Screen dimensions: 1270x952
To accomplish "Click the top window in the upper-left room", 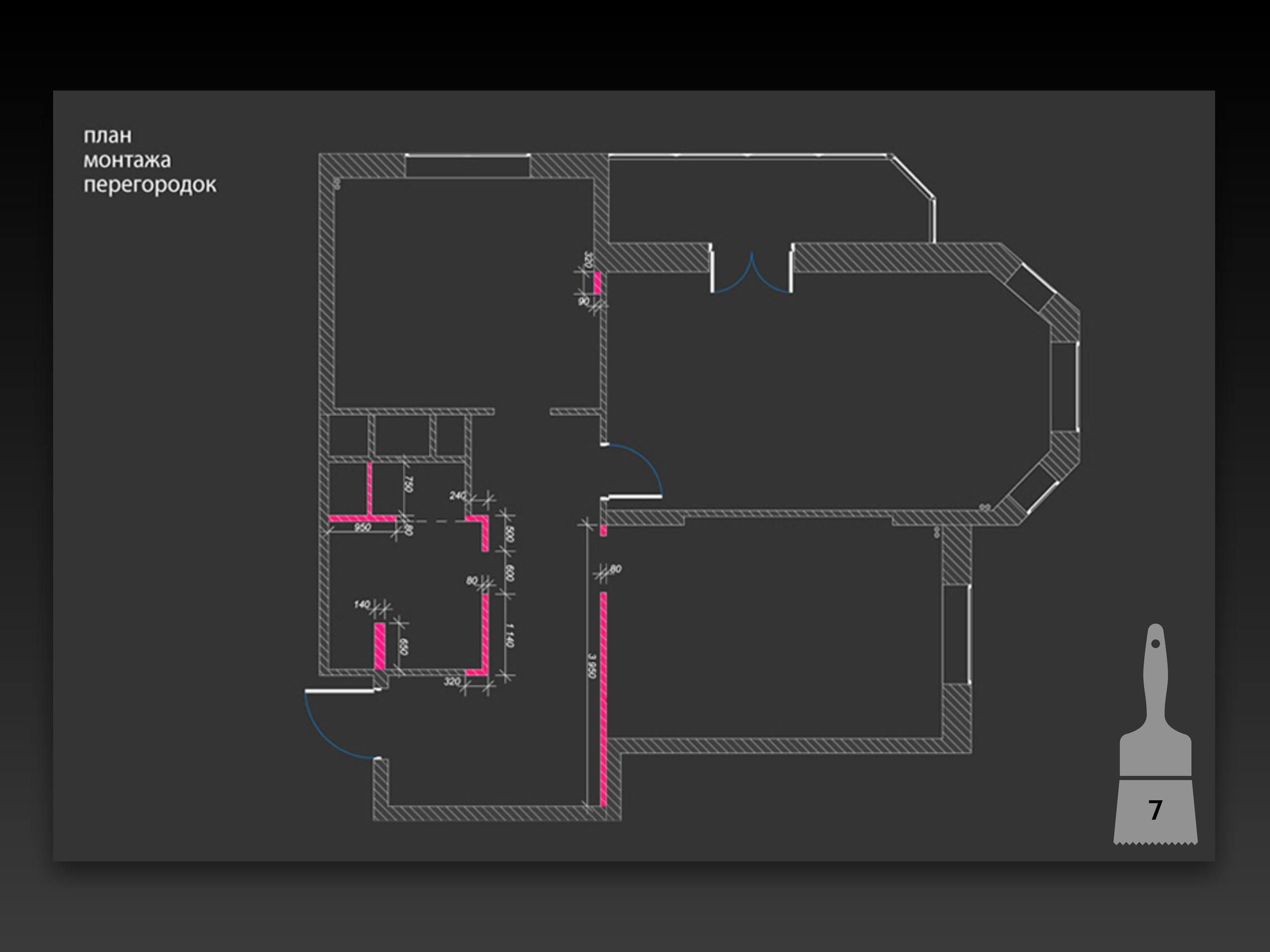I will [467, 166].
